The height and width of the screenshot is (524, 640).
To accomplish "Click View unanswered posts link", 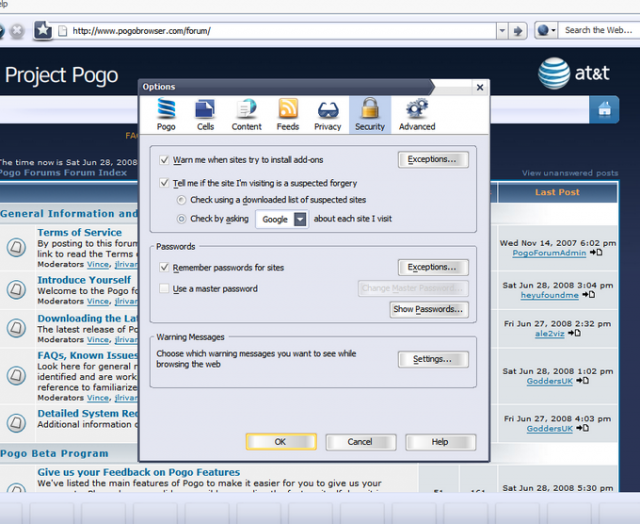I will click(x=570, y=173).
